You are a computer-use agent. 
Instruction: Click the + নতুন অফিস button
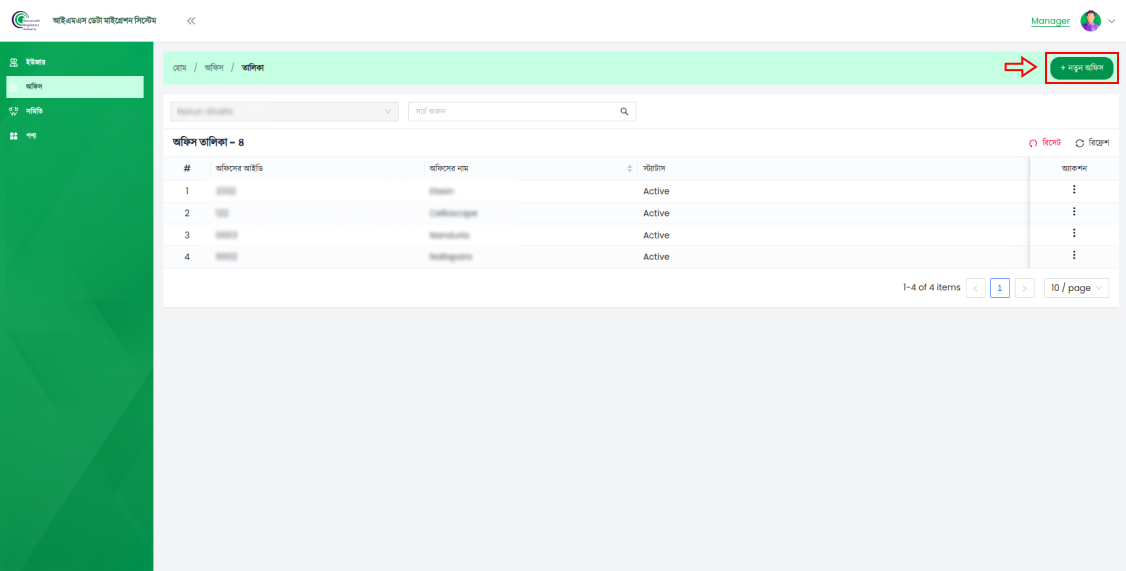tap(1081, 67)
